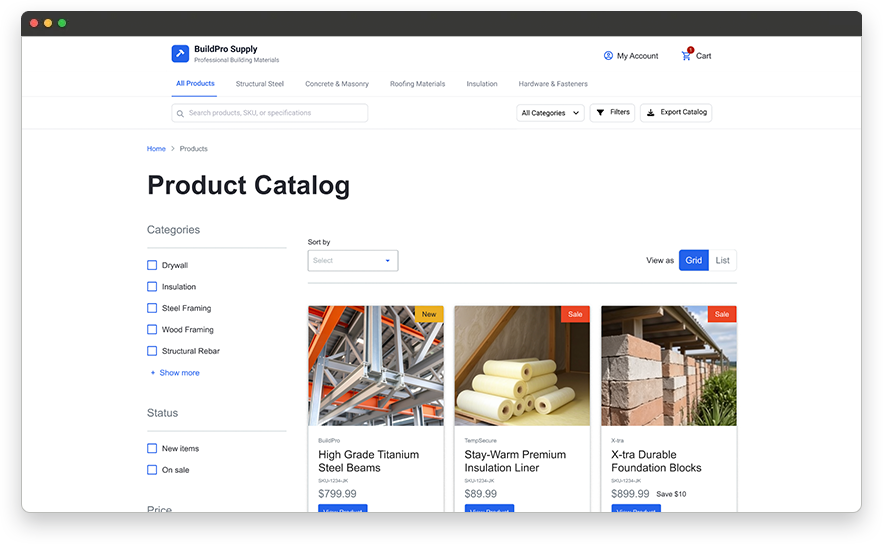The height and width of the screenshot is (544, 883).
Task: Click the search magnifier icon
Action: (x=180, y=113)
